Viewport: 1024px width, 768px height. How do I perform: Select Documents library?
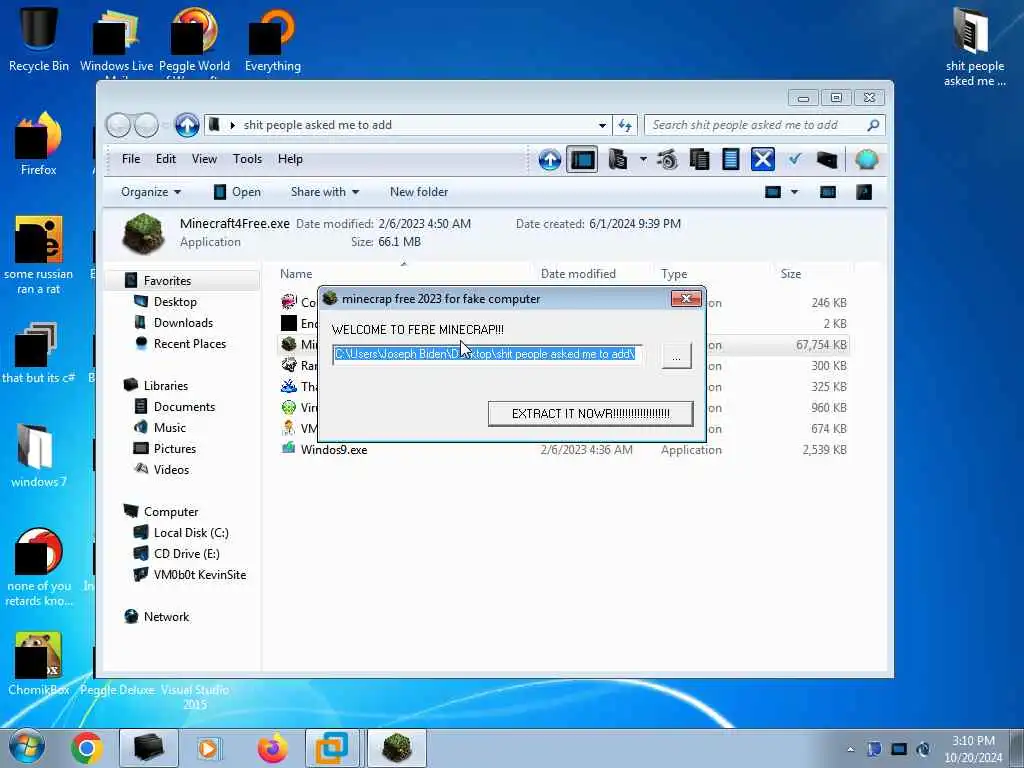pos(184,407)
